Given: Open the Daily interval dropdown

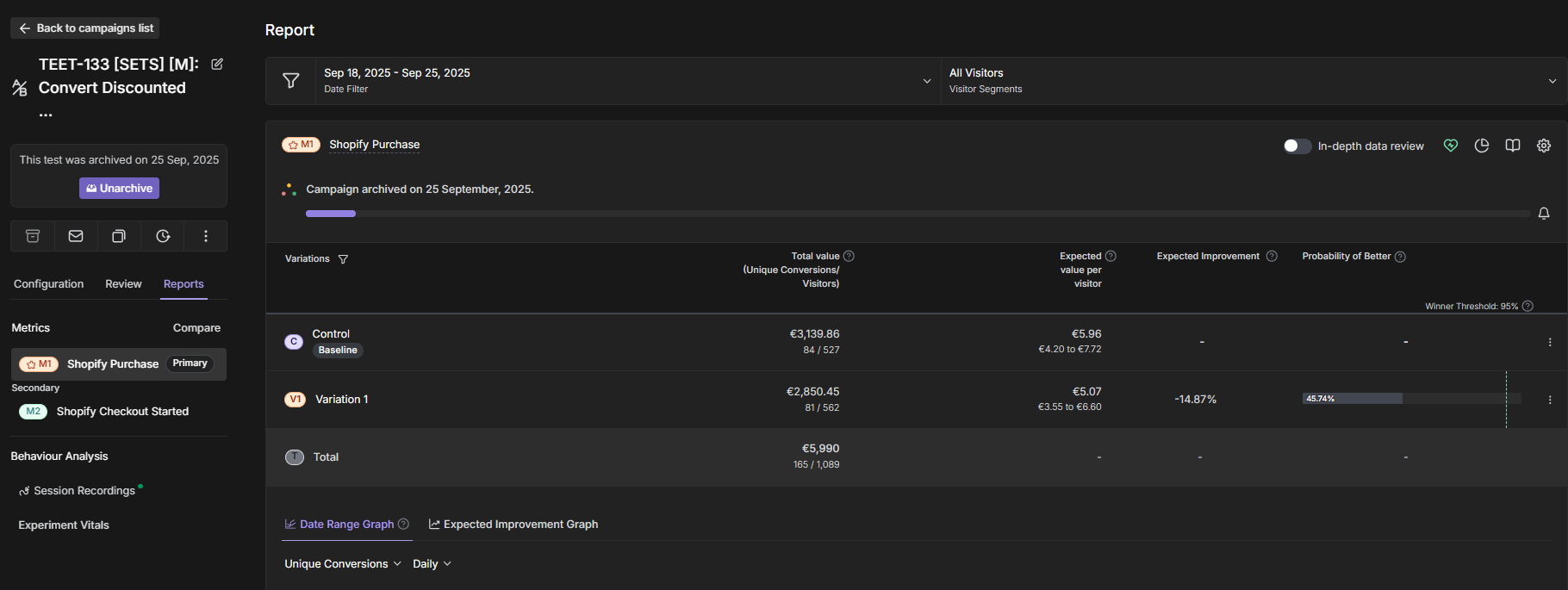Looking at the screenshot, I should coord(432,563).
